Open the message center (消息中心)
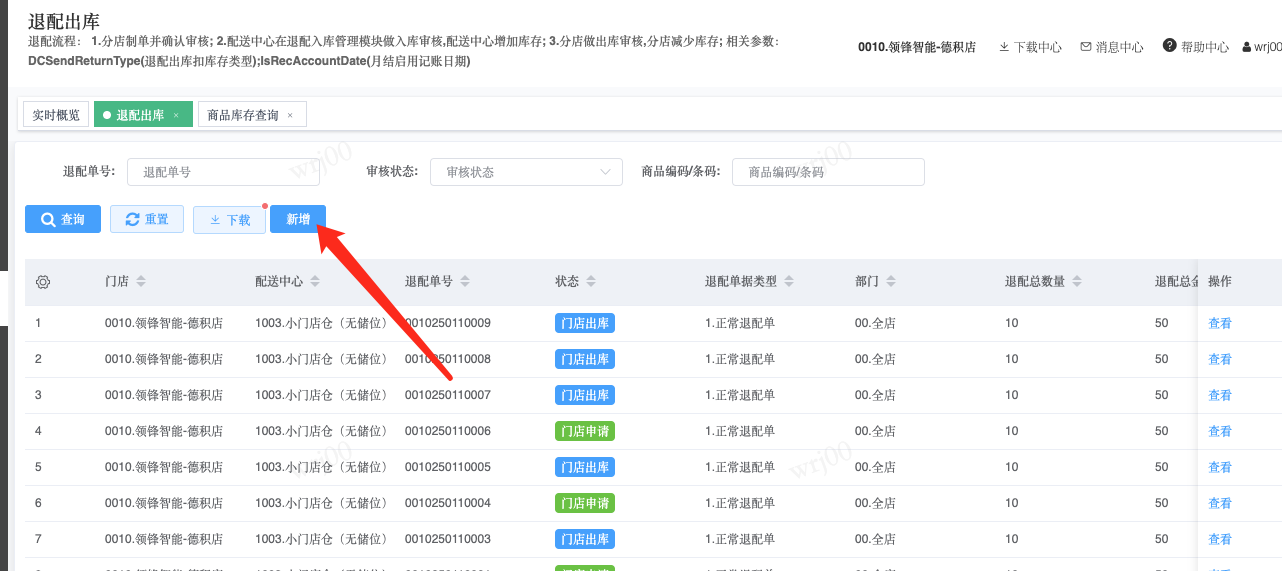This screenshot has width=1282, height=571. tap(1111, 47)
